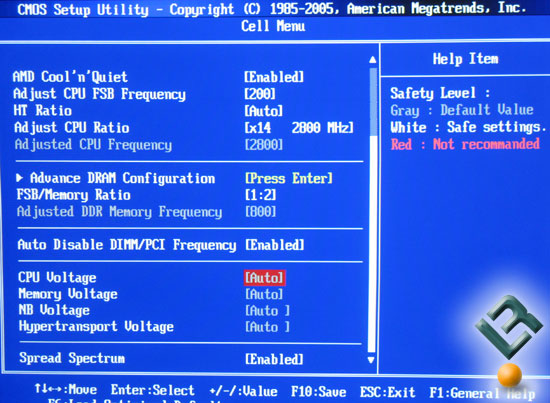Click the triangle beside Advance DRAM Configuration
Image resolution: width=550 pixels, height=403 pixels.
[x=20, y=178]
